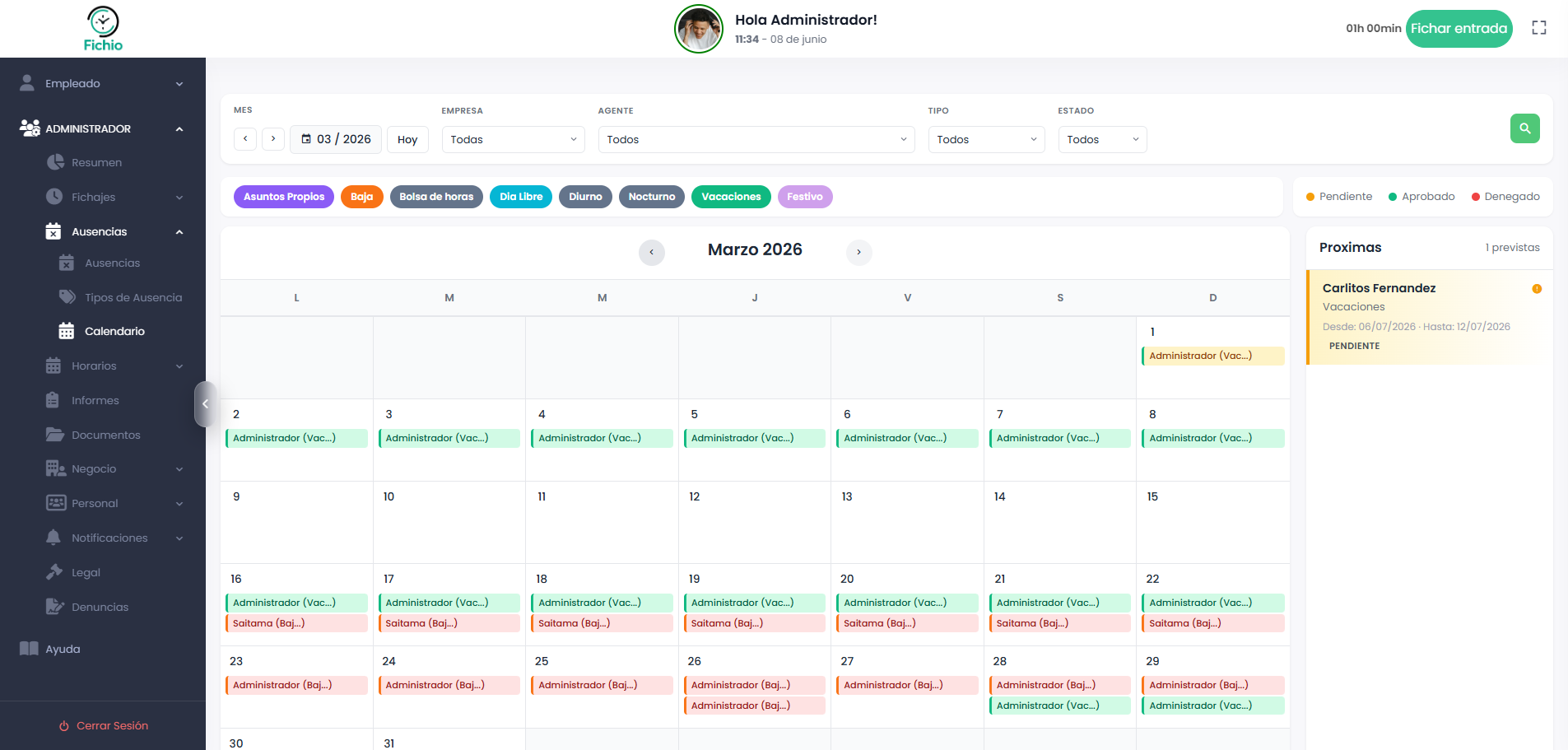Toggle the Nocturno filter tag

coord(652,197)
